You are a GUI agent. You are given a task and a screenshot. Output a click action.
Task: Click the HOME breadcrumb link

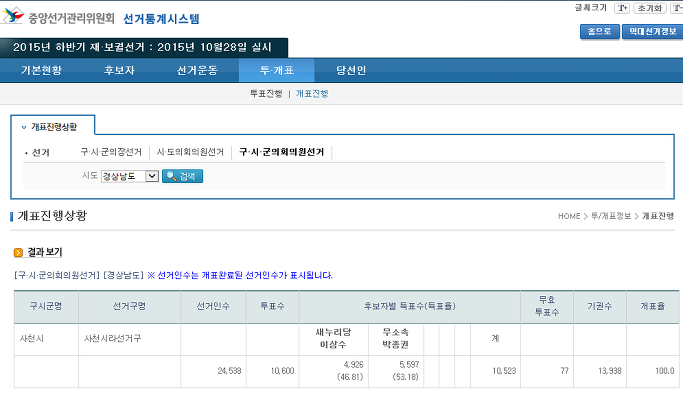(569, 216)
